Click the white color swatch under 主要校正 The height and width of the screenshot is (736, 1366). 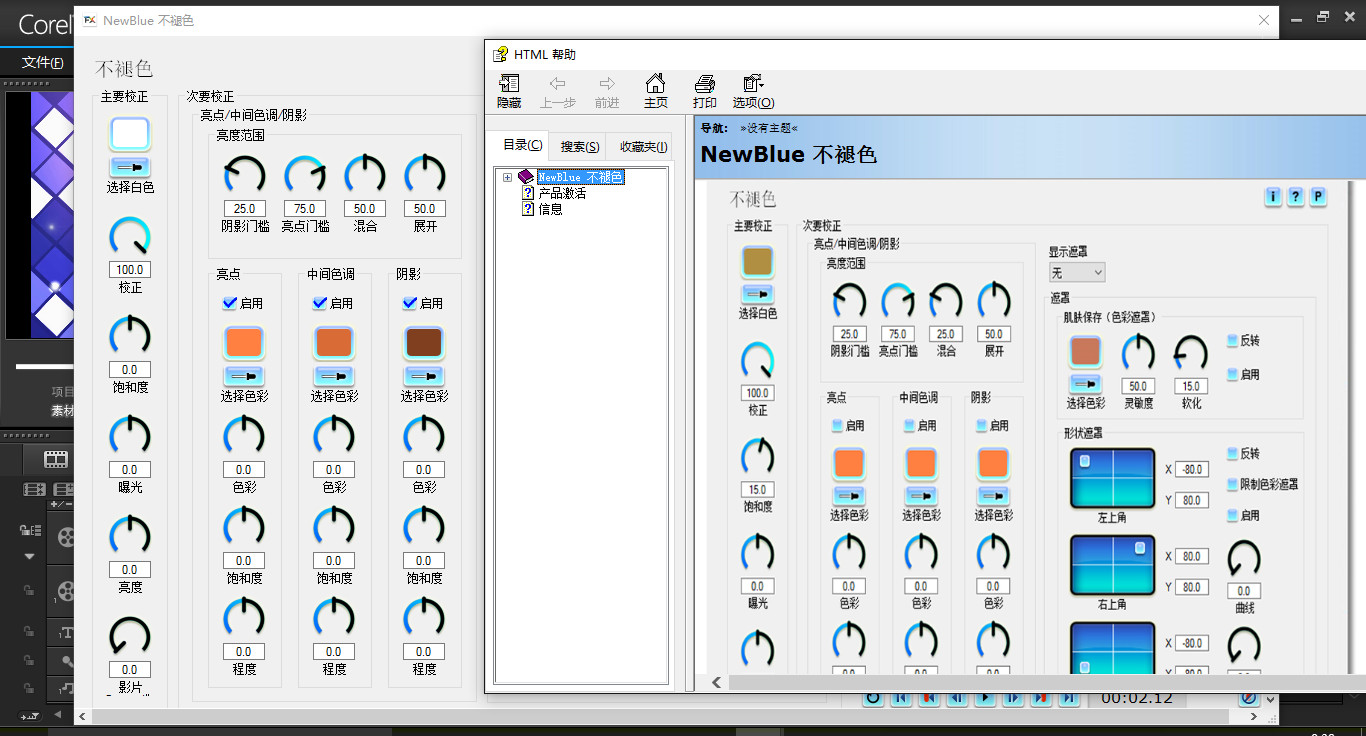[x=130, y=134]
